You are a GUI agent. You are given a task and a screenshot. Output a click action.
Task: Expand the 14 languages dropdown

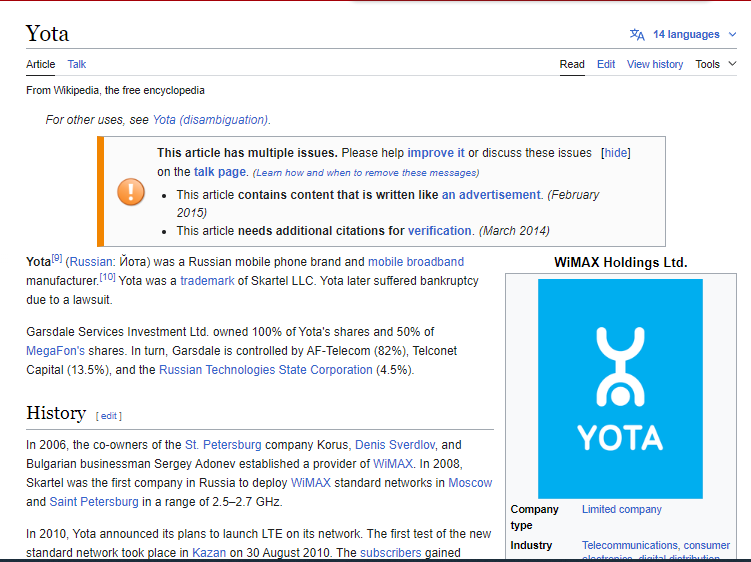coord(683,34)
